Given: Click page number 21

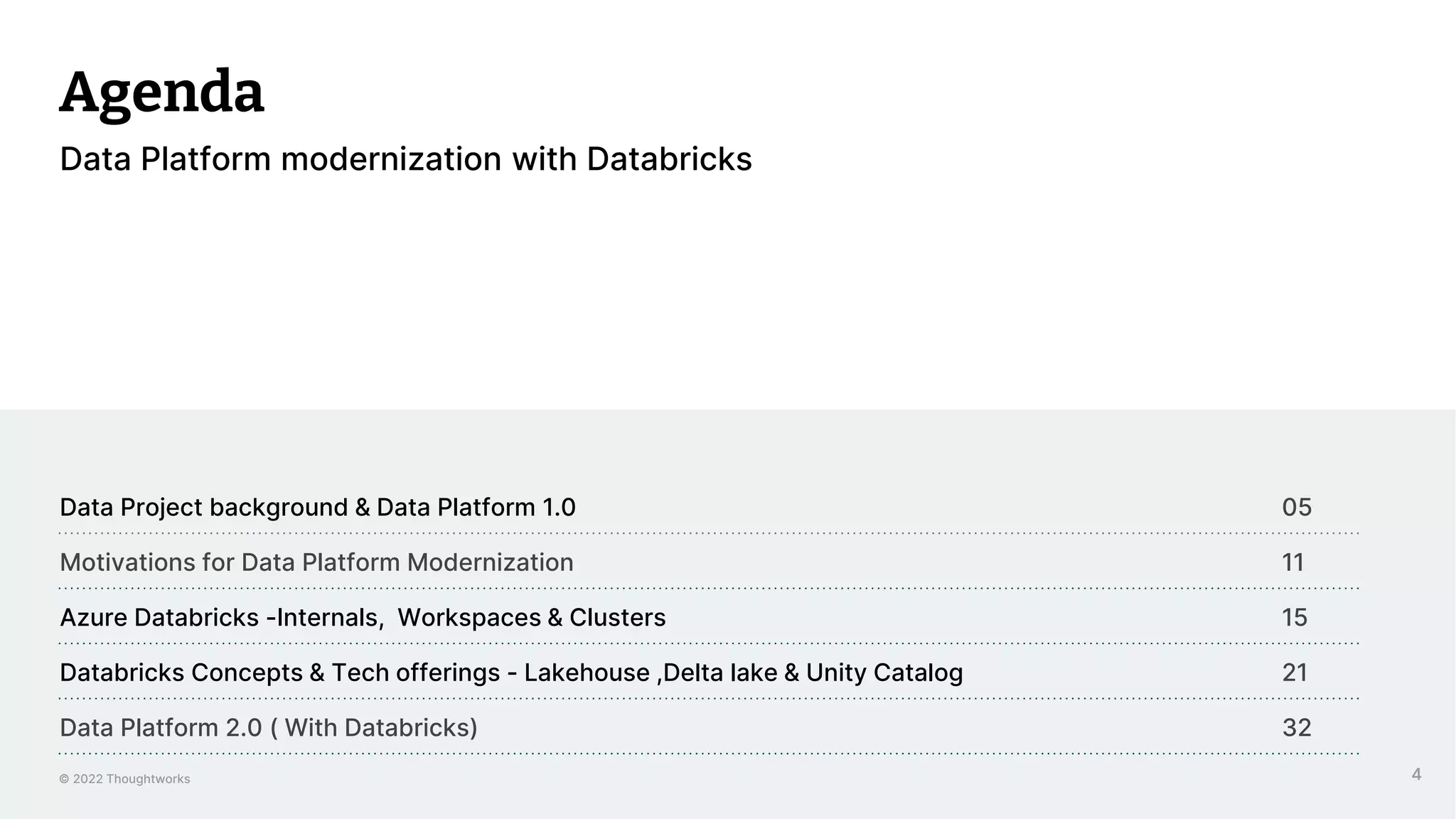Looking at the screenshot, I should 1295,673.
